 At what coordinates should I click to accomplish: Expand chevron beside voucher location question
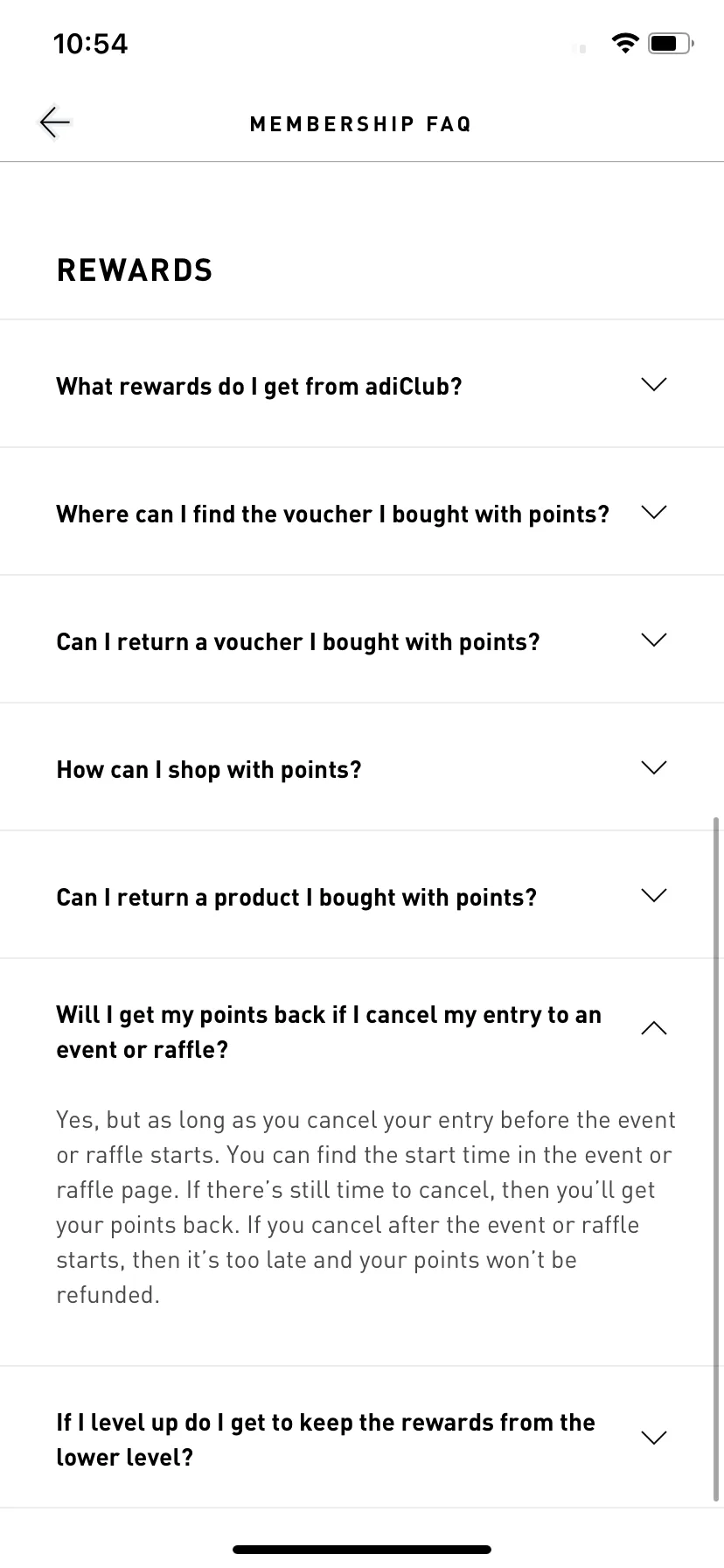tap(653, 512)
